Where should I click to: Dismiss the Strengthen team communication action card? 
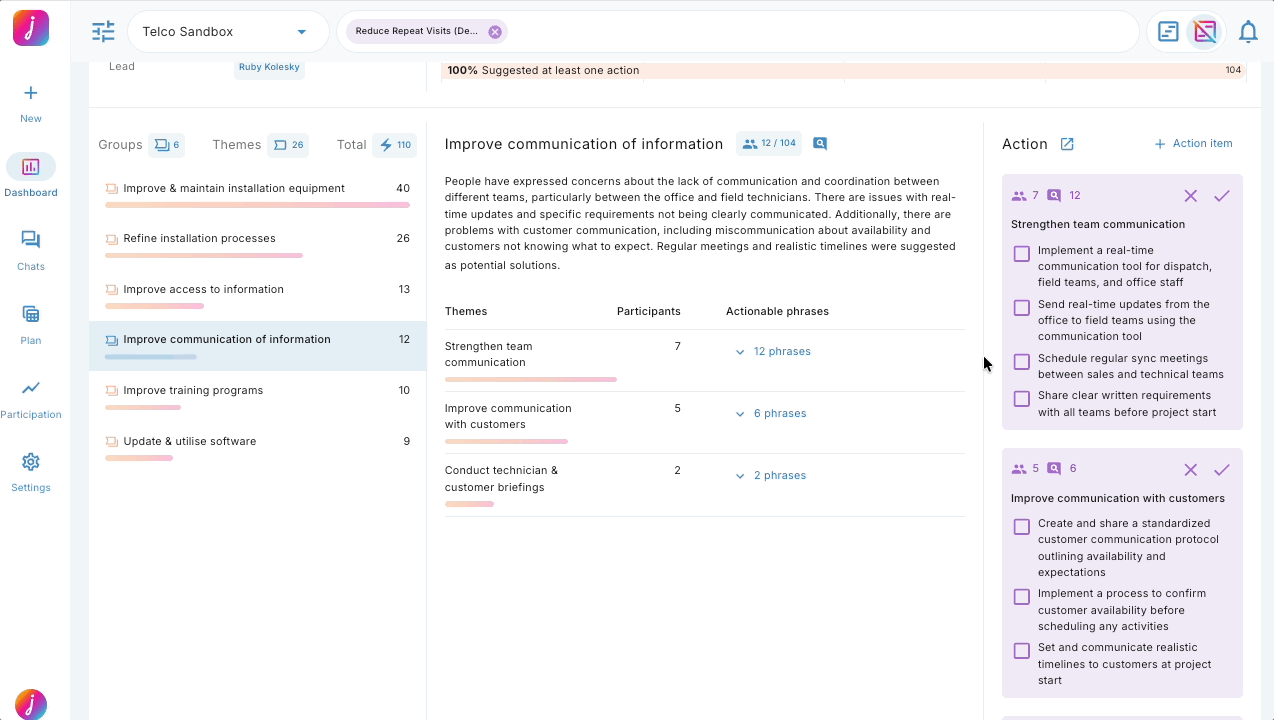coord(1190,196)
